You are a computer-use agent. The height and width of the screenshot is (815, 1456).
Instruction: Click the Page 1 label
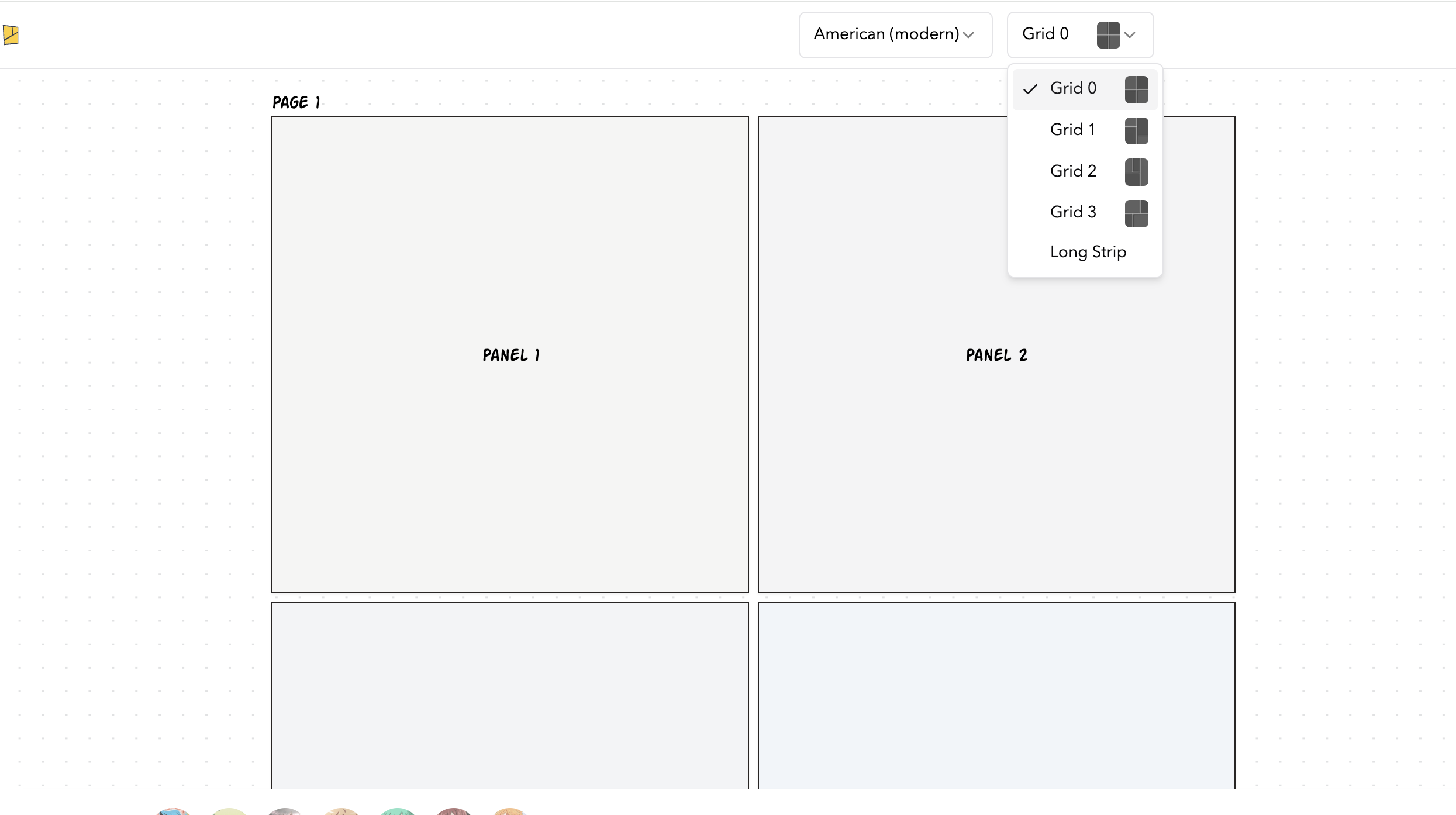pos(296,103)
